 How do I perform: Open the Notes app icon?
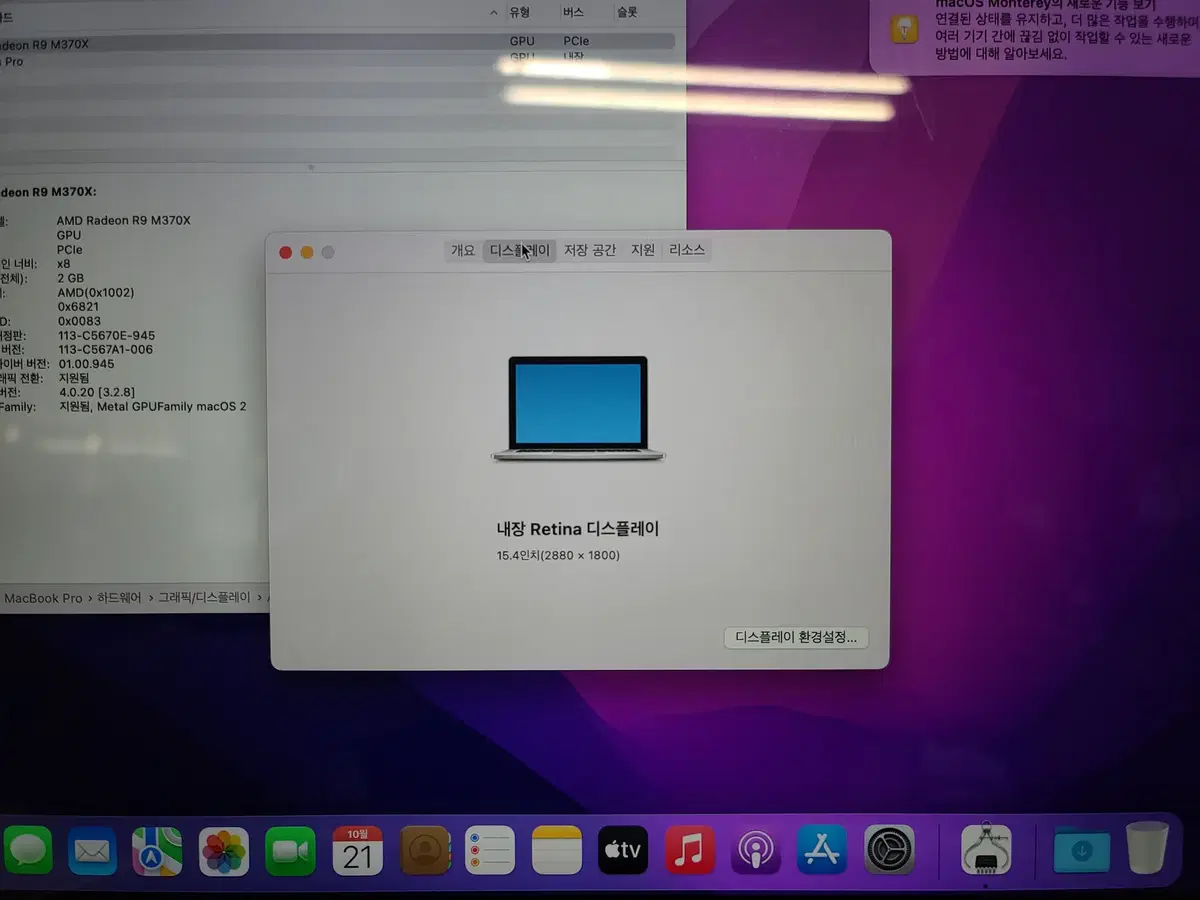pyautogui.click(x=557, y=851)
